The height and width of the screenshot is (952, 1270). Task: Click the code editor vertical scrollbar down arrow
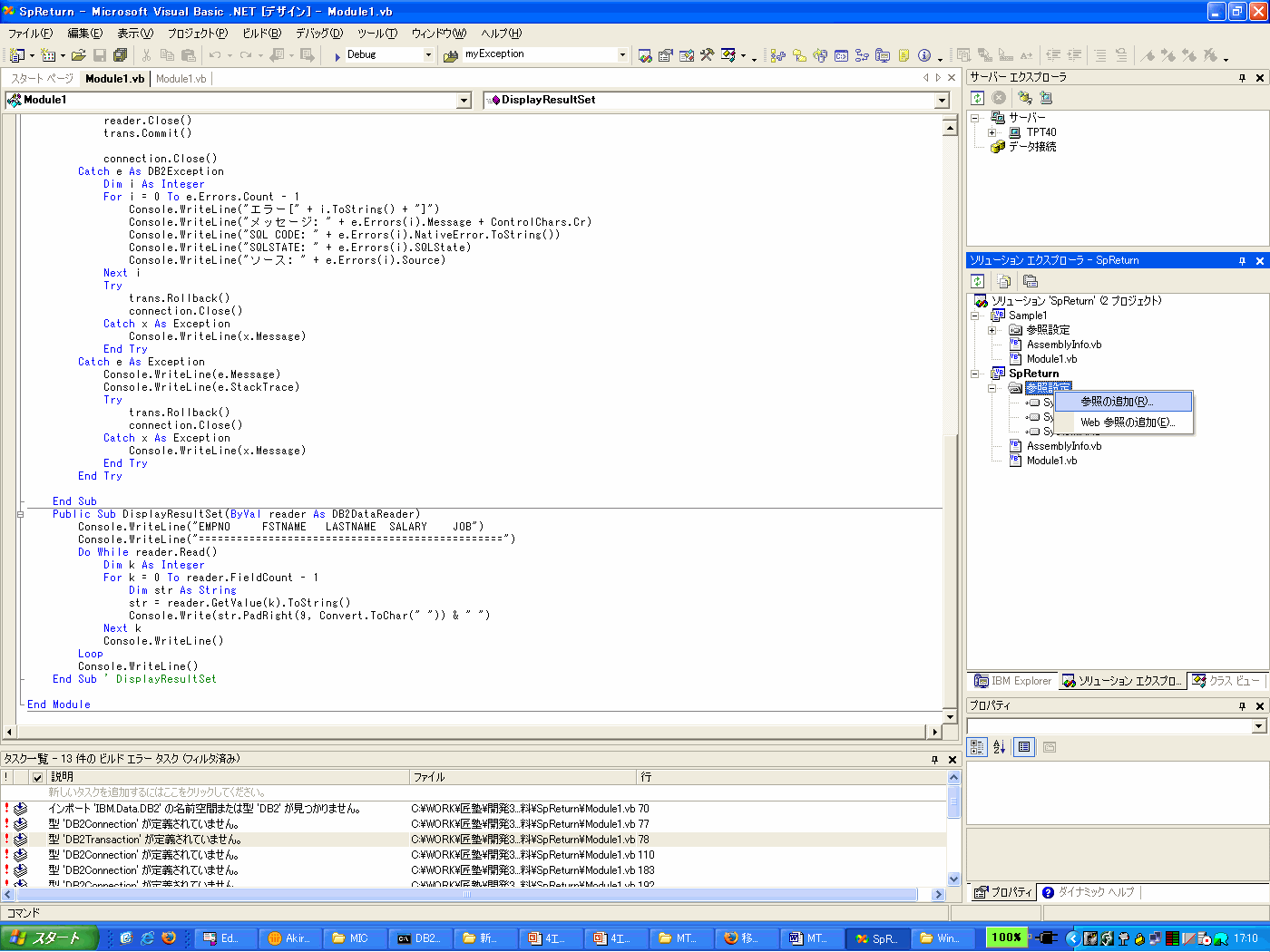tap(950, 717)
